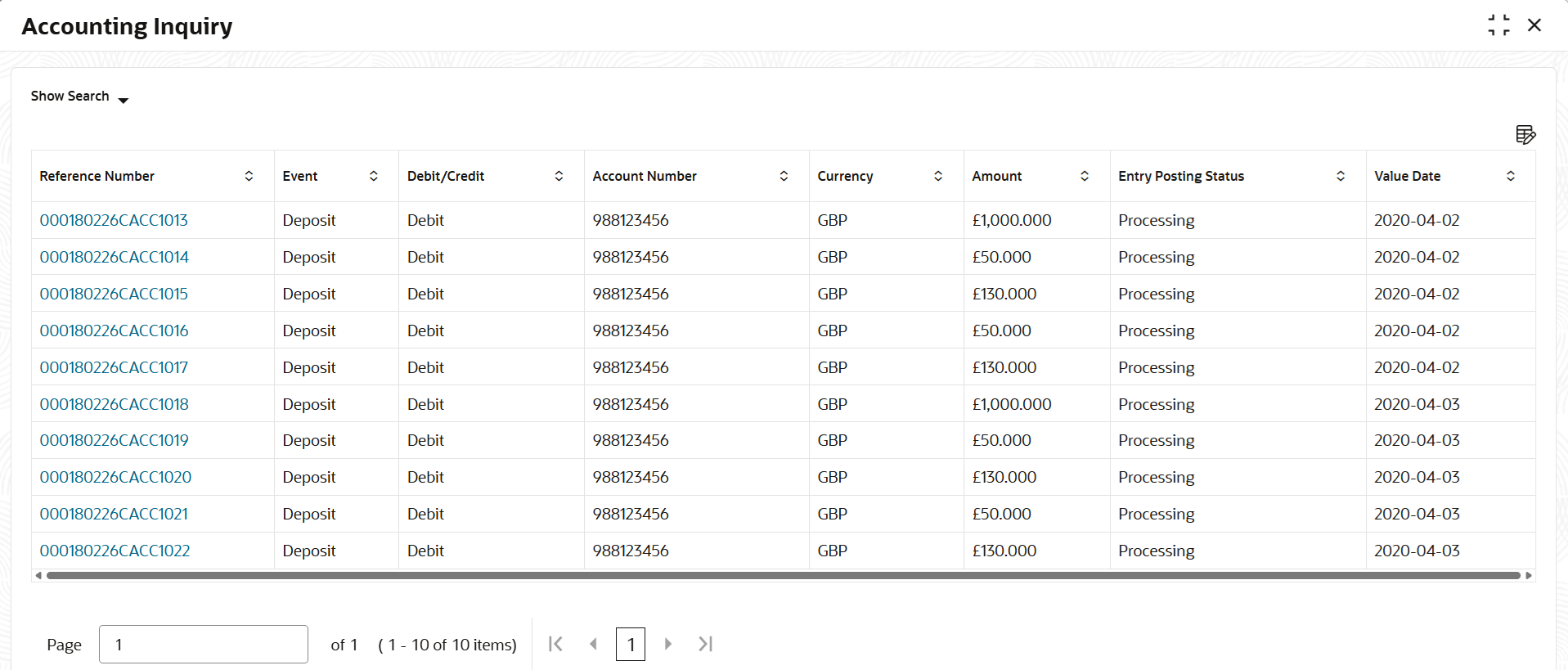This screenshot has height=670, width=1568.
Task: Sort by Reference Number column
Action: pyautogui.click(x=249, y=176)
